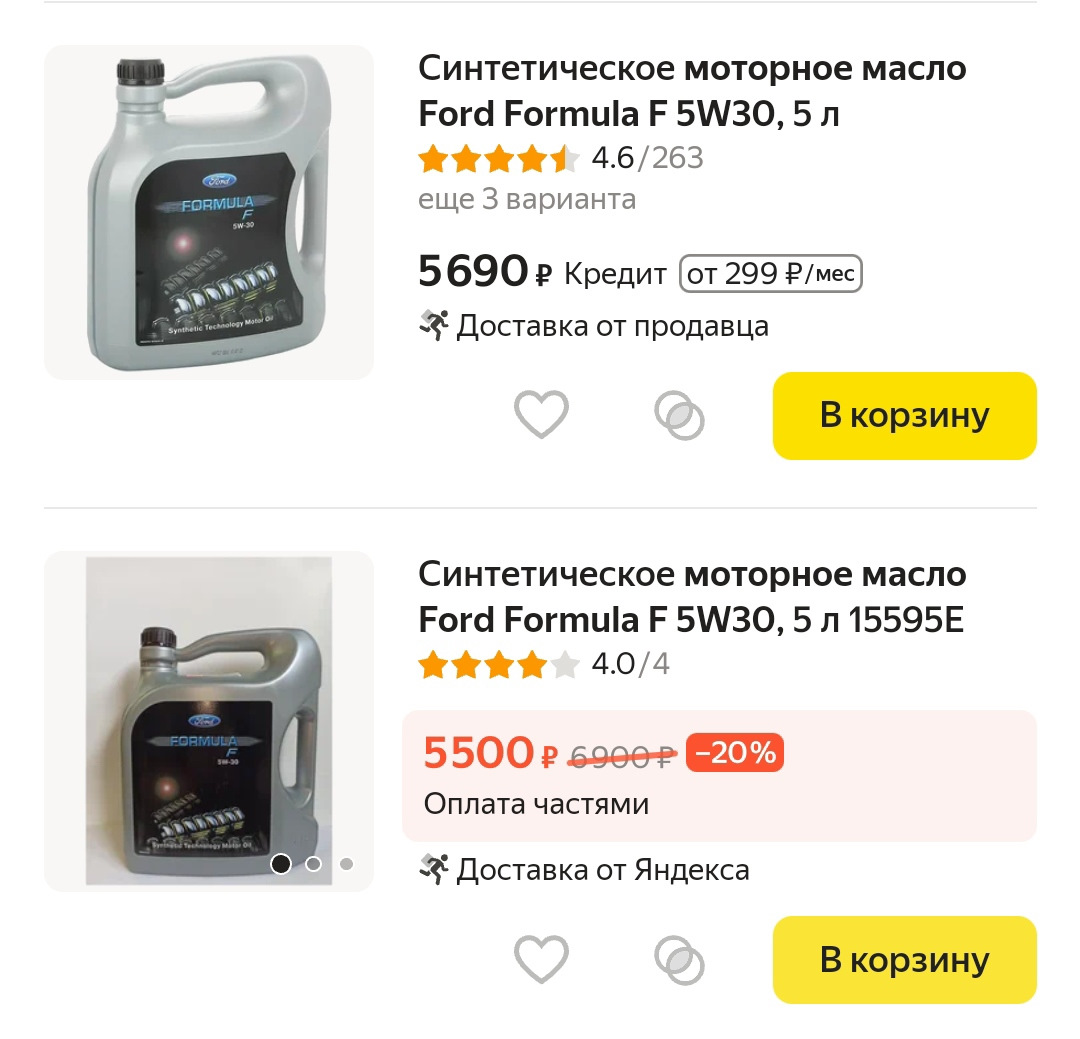
Task: Compare the first Ford Formula F listing
Action: point(679,415)
